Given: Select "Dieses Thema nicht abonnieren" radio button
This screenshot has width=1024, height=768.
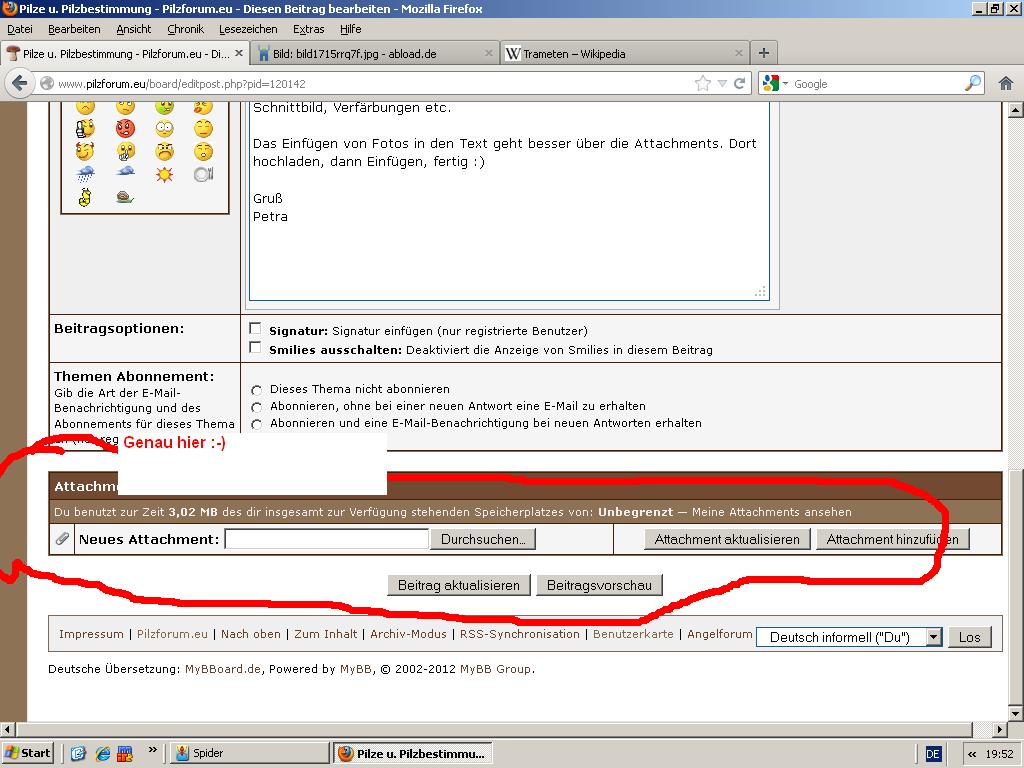Looking at the screenshot, I should click(x=257, y=390).
